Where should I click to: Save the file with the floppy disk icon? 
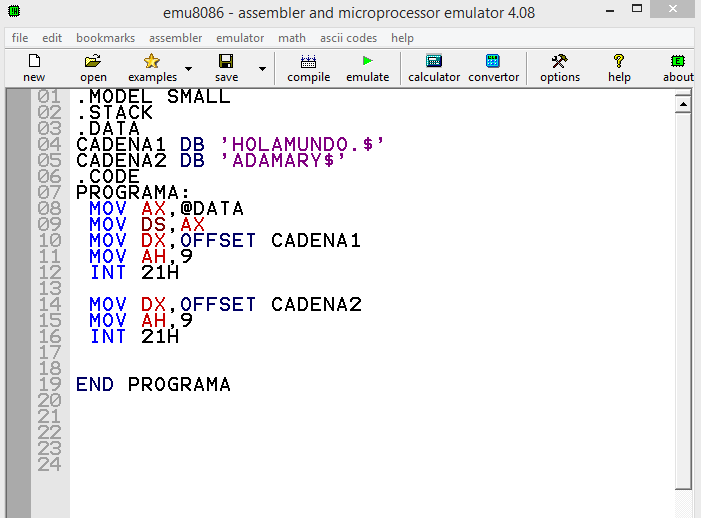226,67
